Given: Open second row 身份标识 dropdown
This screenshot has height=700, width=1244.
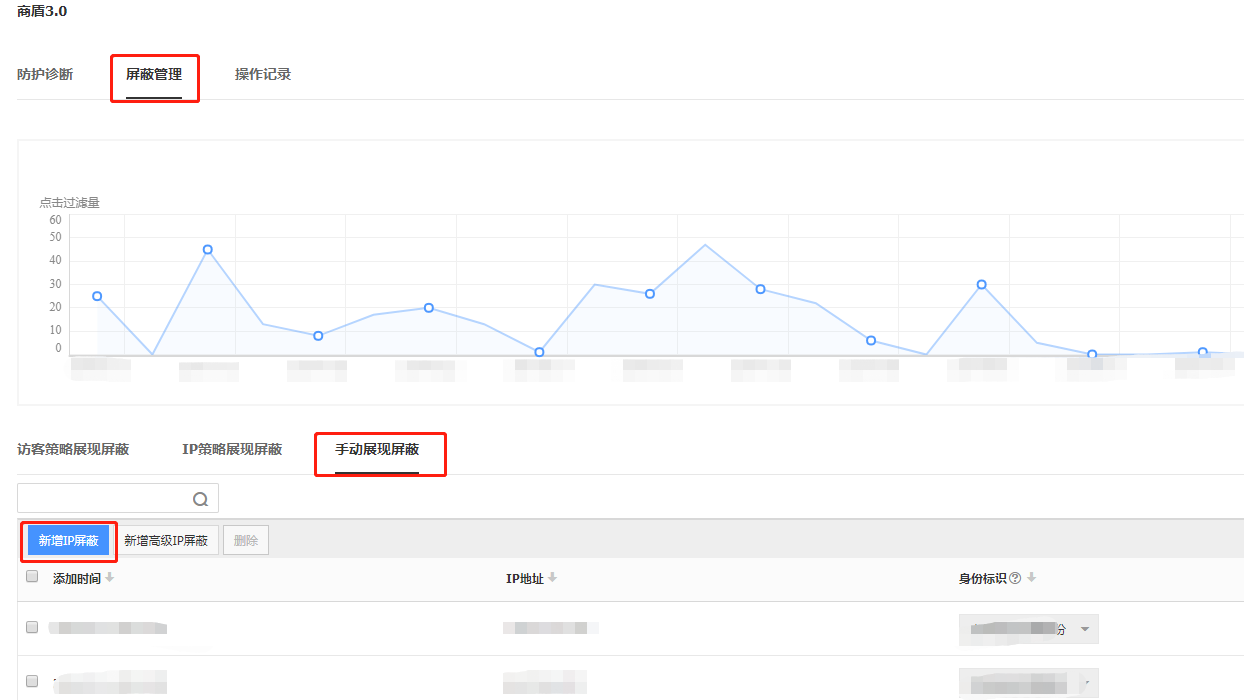Looking at the screenshot, I should pos(1029,683).
